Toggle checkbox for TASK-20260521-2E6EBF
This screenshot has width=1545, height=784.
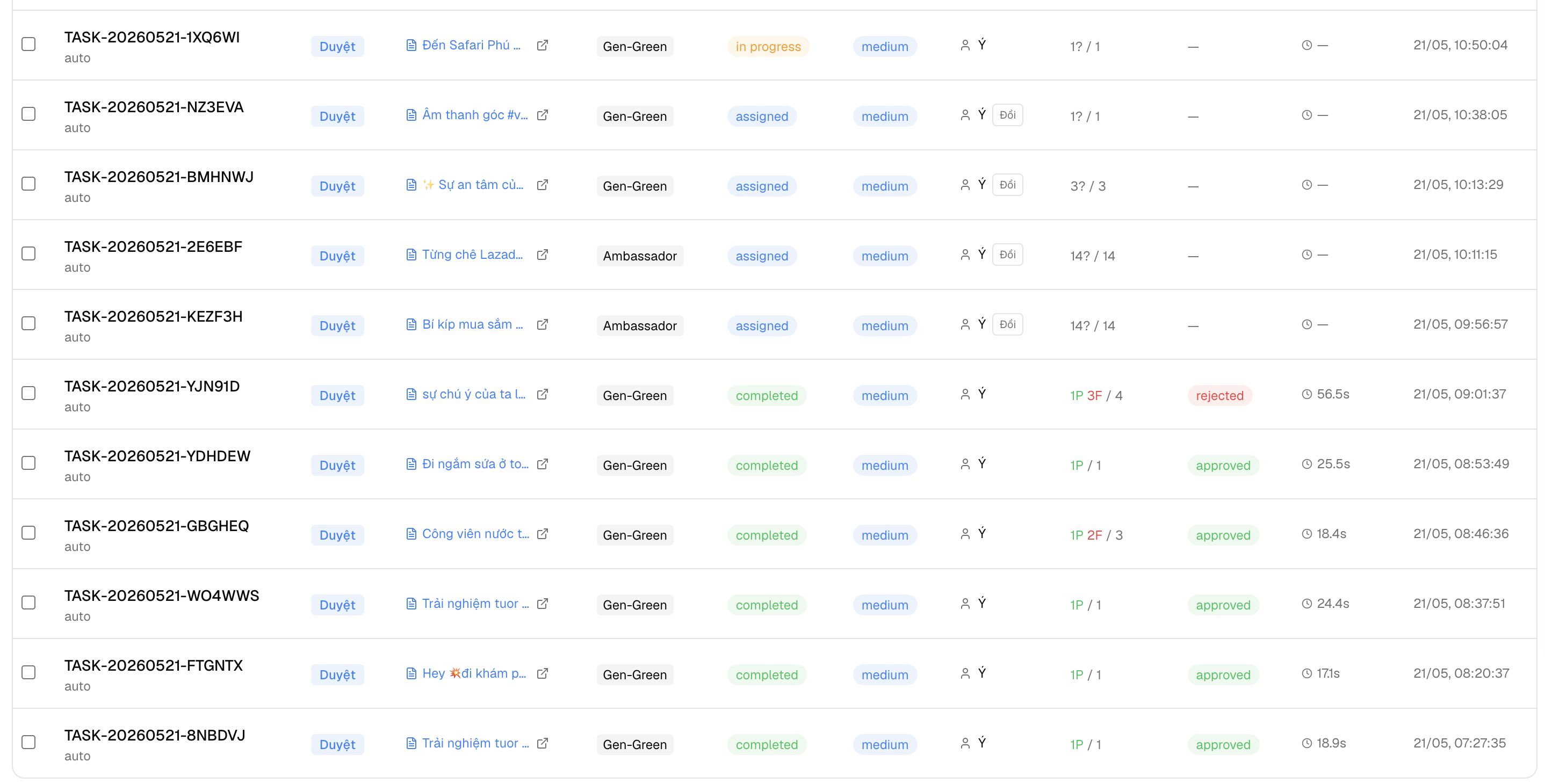click(x=28, y=253)
